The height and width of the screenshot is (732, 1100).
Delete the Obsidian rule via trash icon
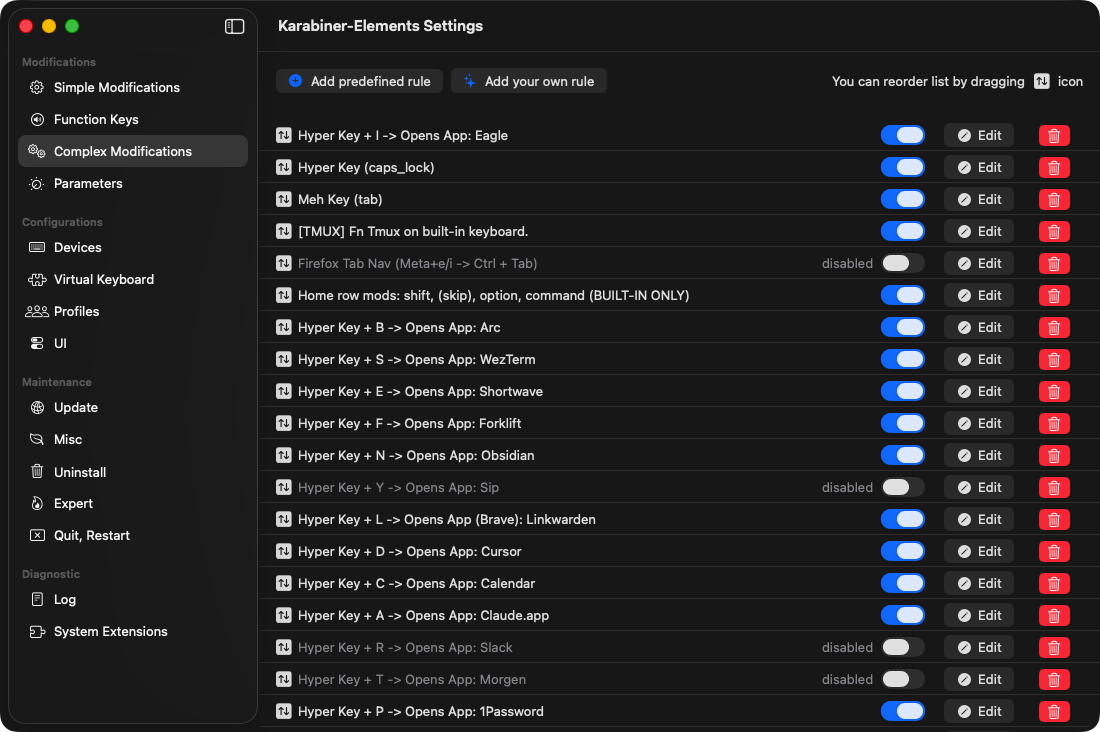(1054, 455)
